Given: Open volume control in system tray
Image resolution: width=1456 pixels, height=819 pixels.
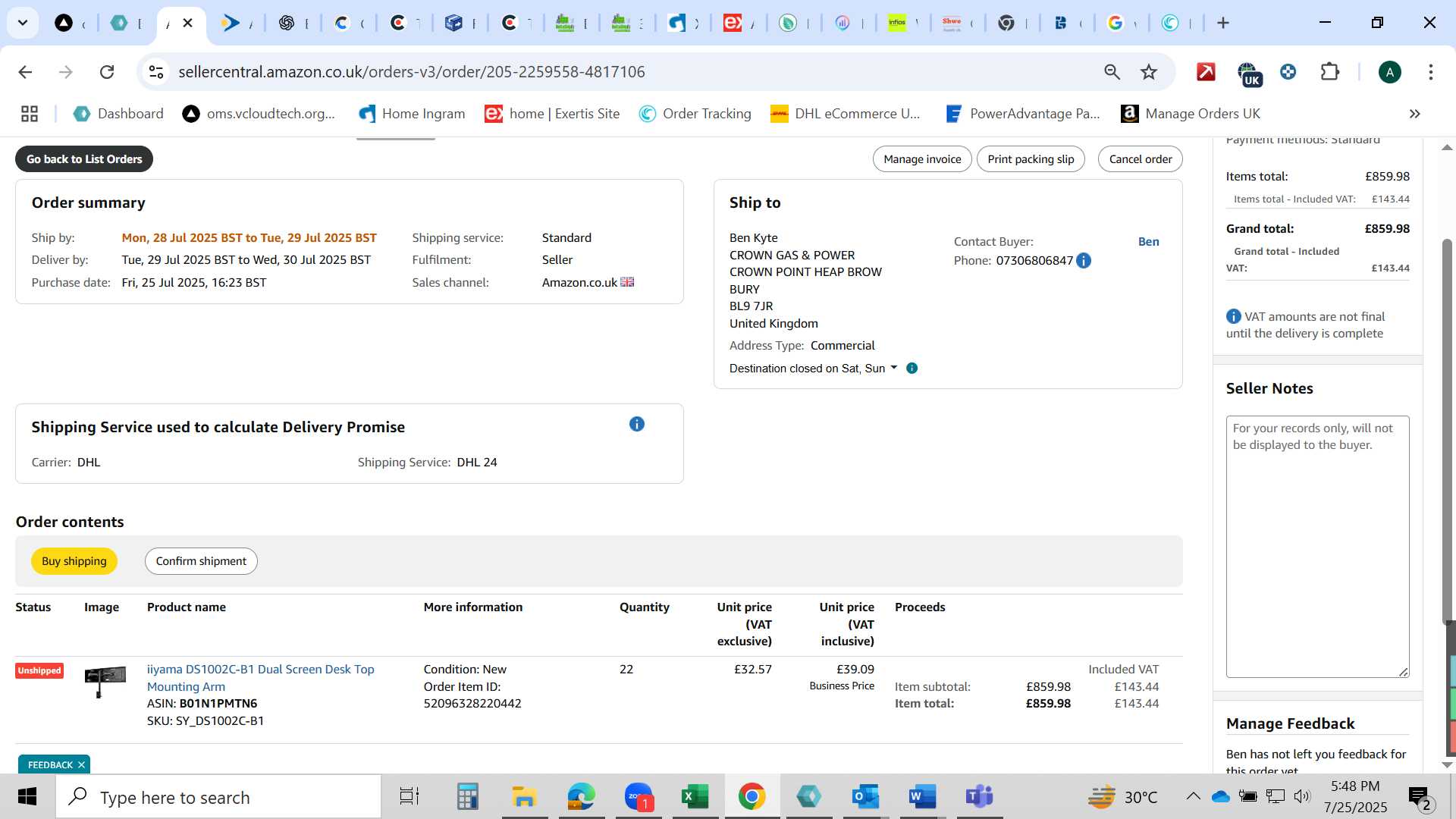Looking at the screenshot, I should tap(1301, 796).
